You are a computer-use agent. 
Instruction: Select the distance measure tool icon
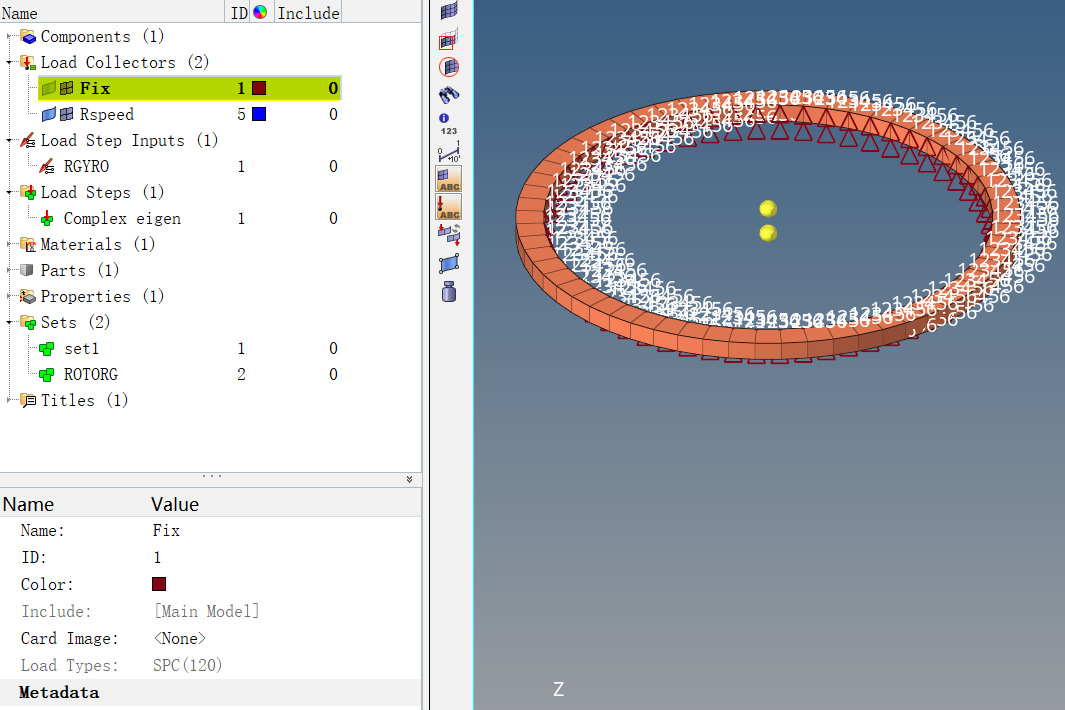(x=449, y=152)
